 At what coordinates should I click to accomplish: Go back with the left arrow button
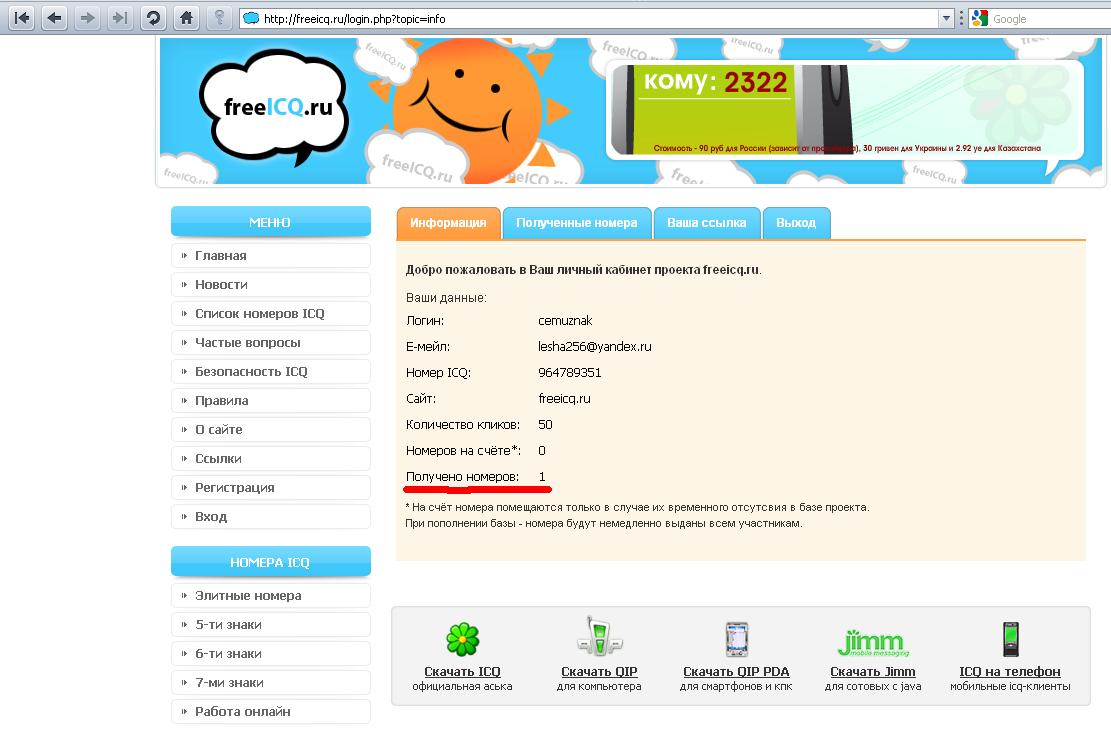[x=55, y=18]
